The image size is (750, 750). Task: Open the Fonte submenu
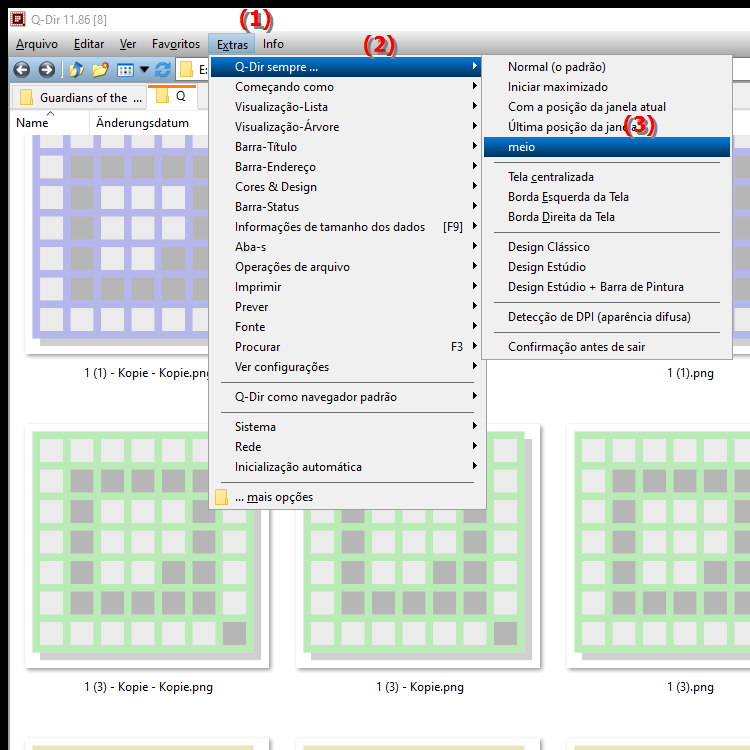345,327
